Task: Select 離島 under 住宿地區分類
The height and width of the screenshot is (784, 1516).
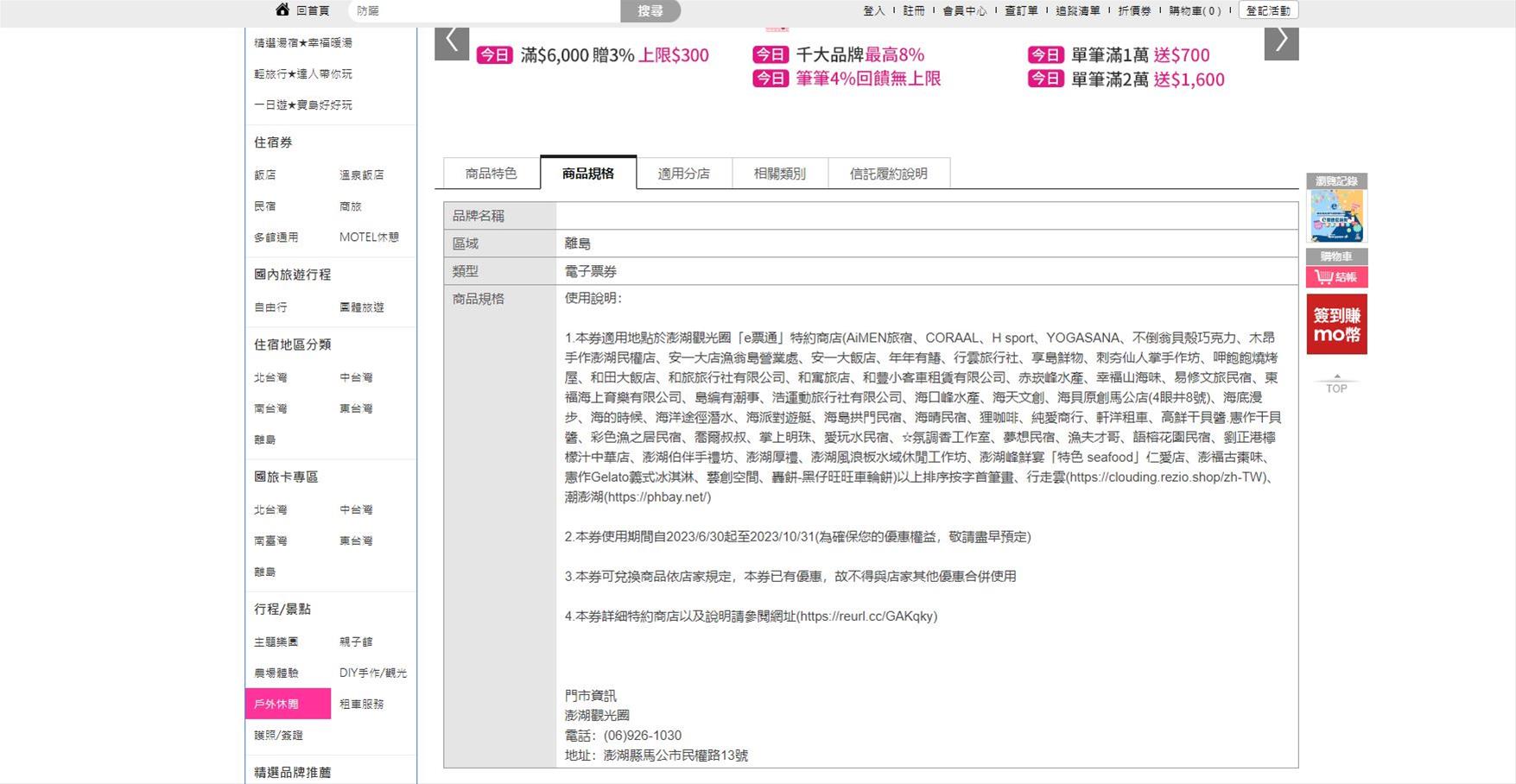Action: 265,439
